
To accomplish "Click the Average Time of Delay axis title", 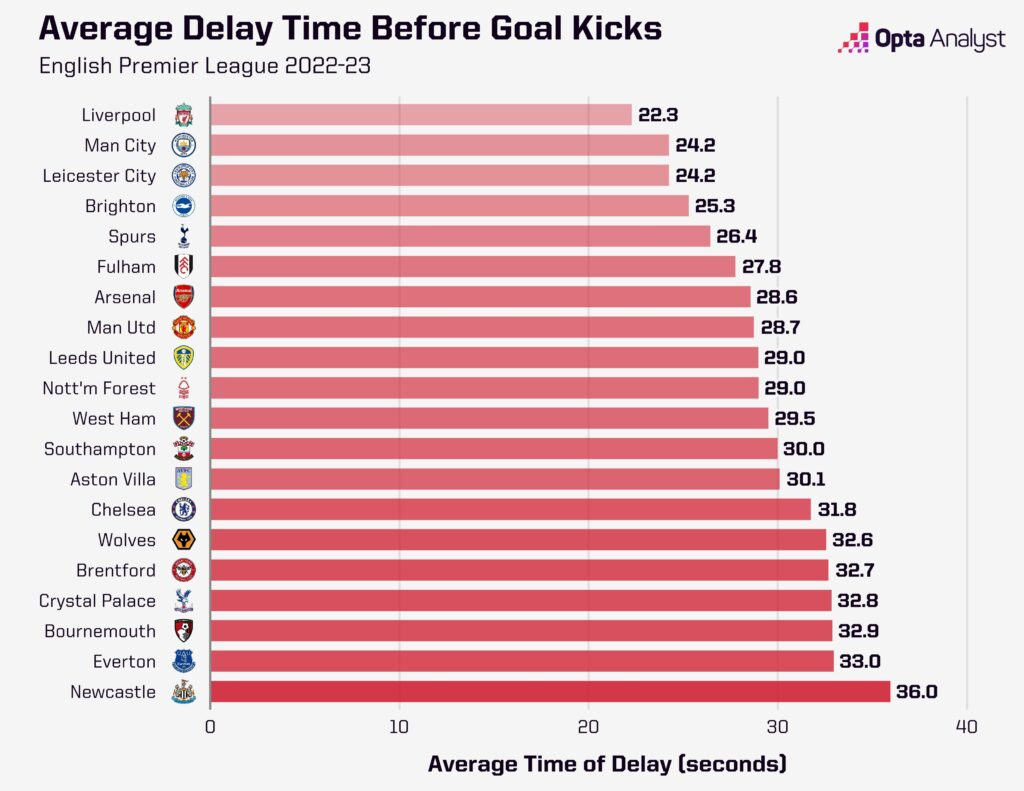I will pos(607,764).
